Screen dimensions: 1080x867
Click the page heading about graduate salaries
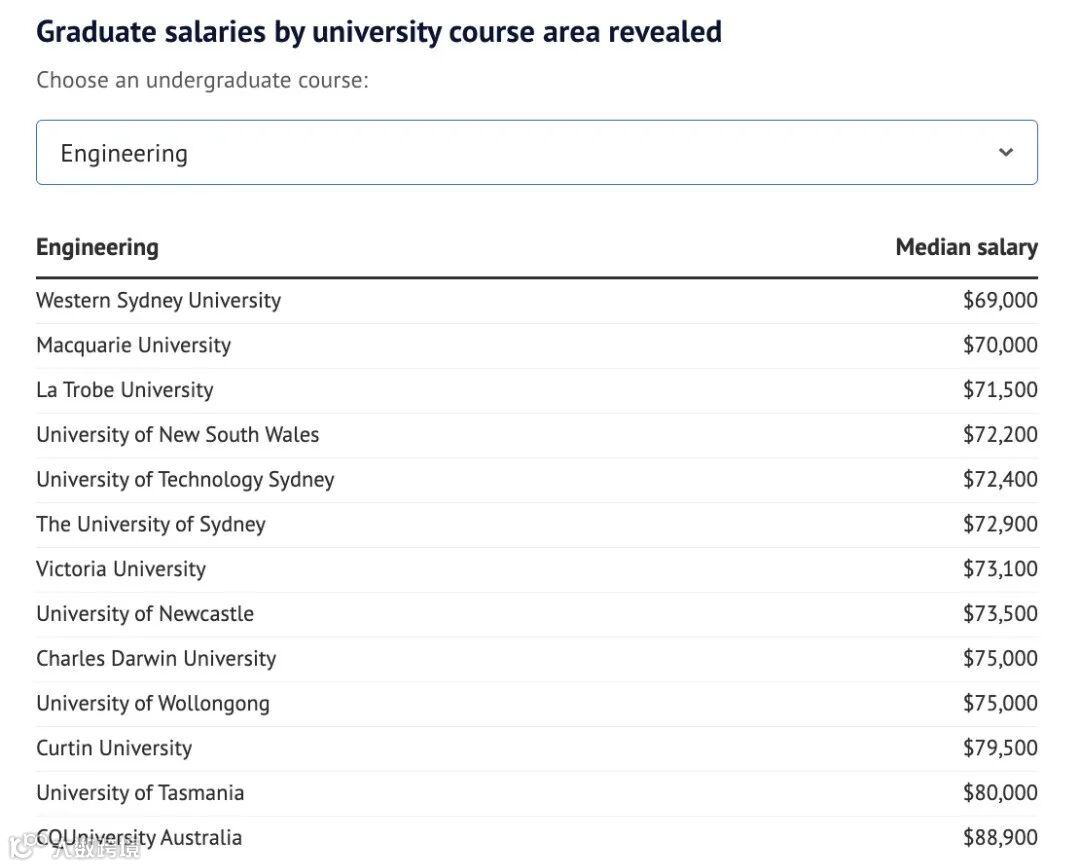tap(379, 32)
